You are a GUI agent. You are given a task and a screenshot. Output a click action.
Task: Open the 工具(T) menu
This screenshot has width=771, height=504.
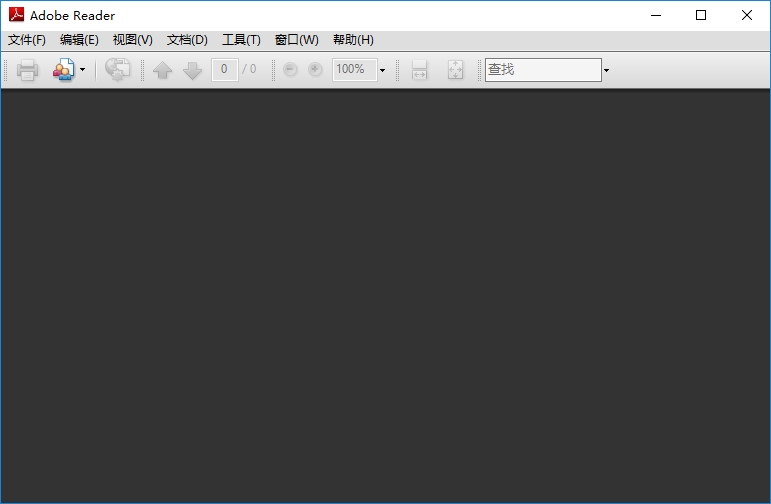click(x=241, y=40)
